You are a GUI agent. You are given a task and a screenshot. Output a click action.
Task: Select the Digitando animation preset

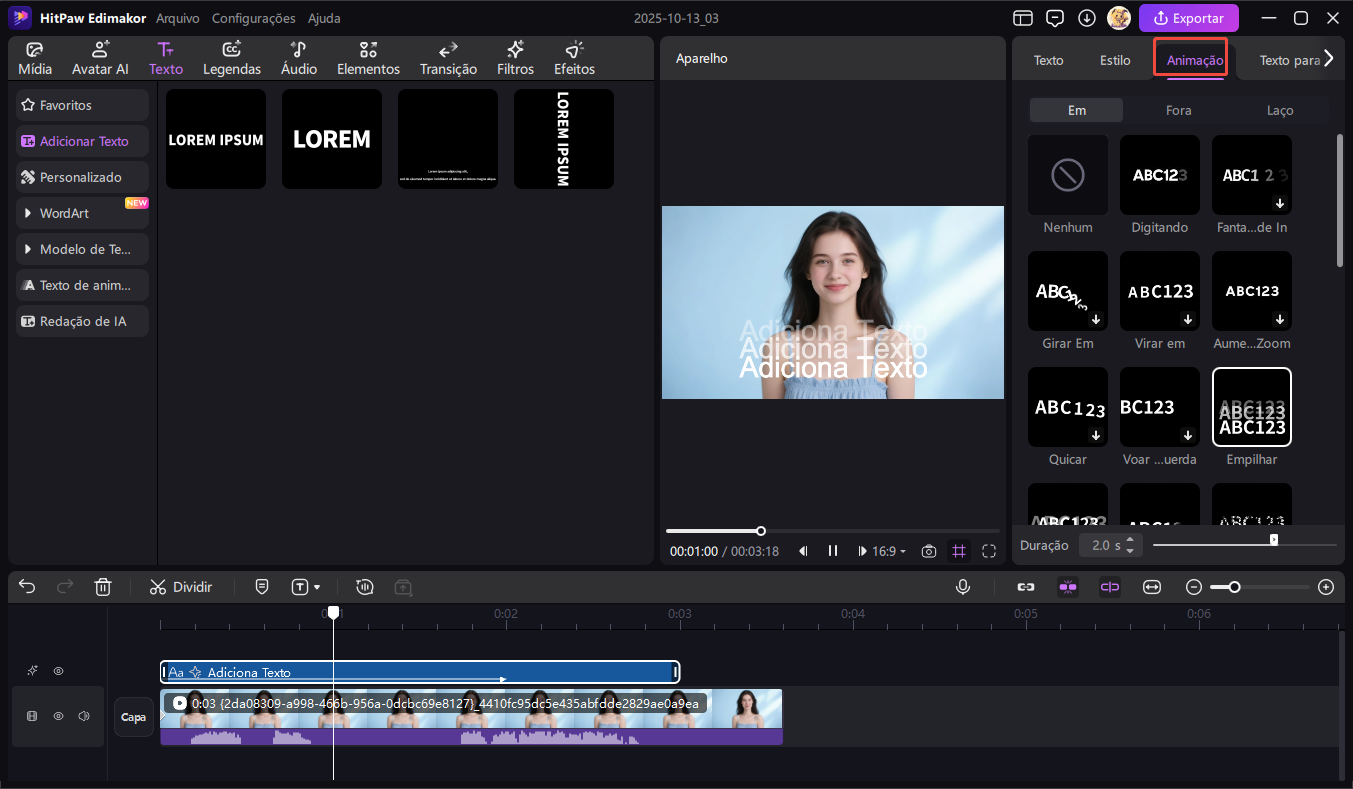pyautogui.click(x=1160, y=175)
